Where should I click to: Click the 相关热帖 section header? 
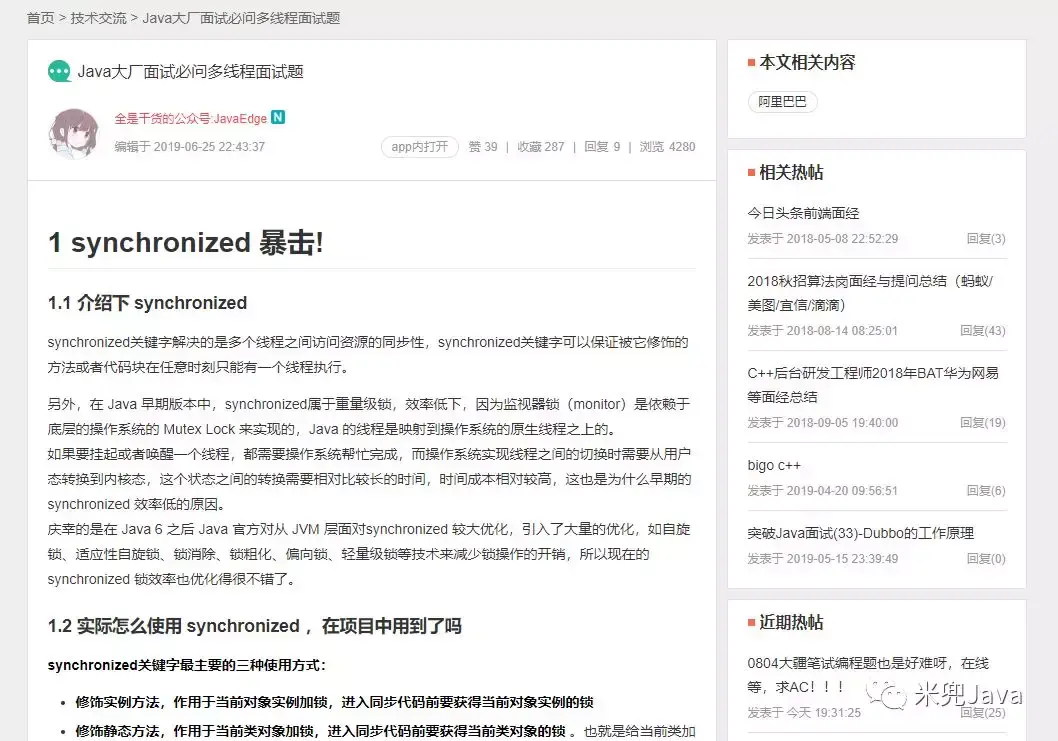791,173
